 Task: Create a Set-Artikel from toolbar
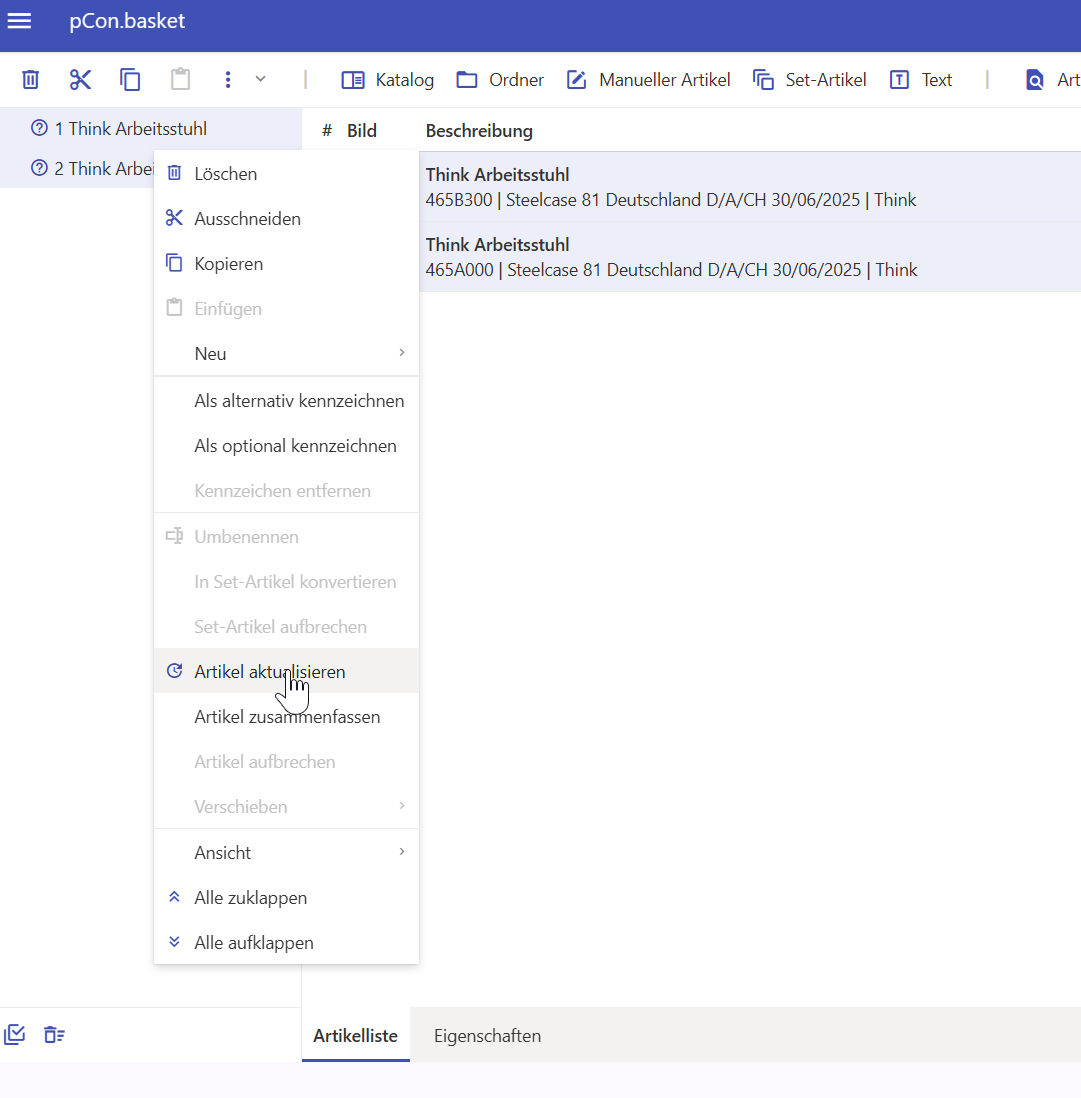809,80
